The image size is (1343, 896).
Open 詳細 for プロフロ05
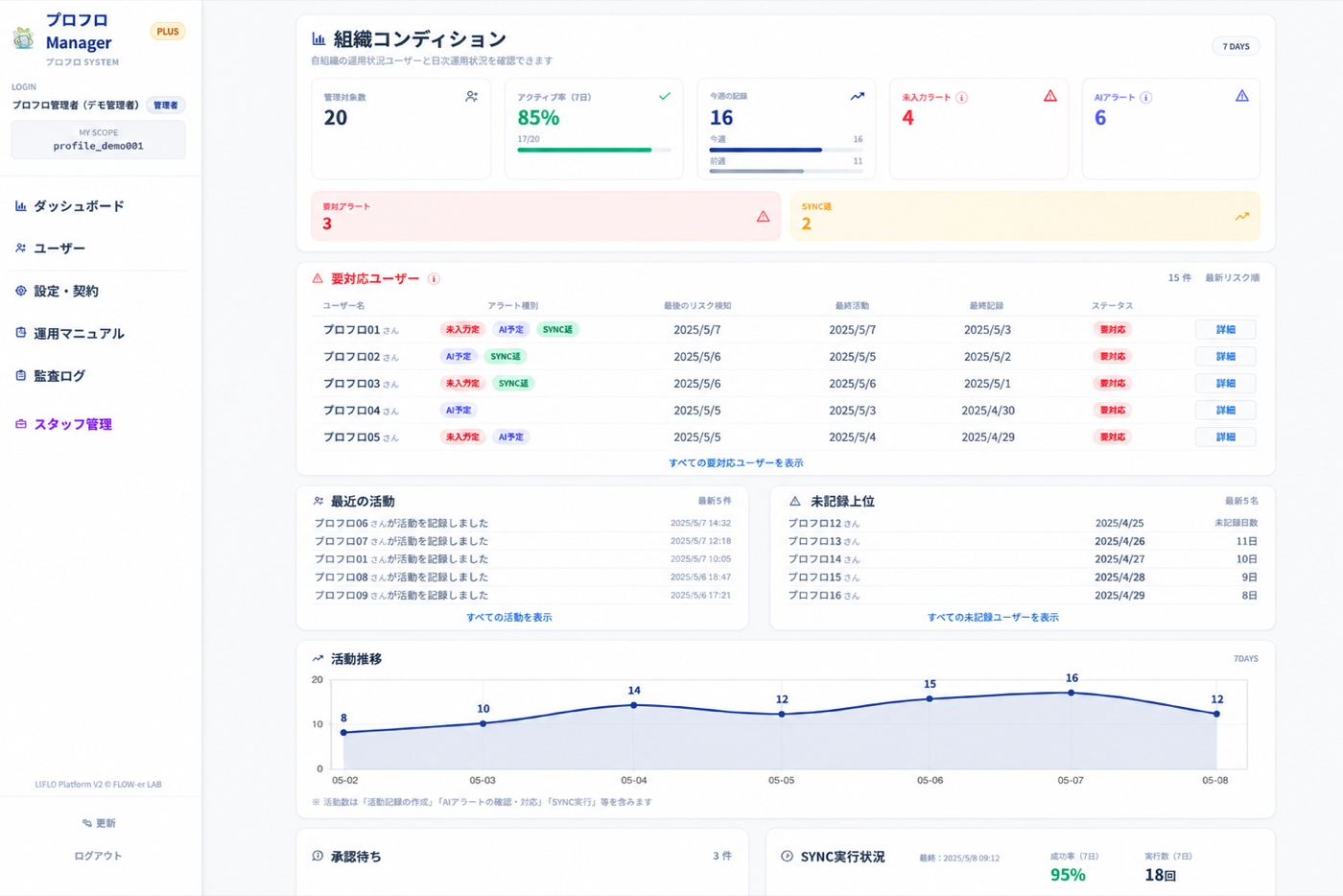tap(1225, 436)
